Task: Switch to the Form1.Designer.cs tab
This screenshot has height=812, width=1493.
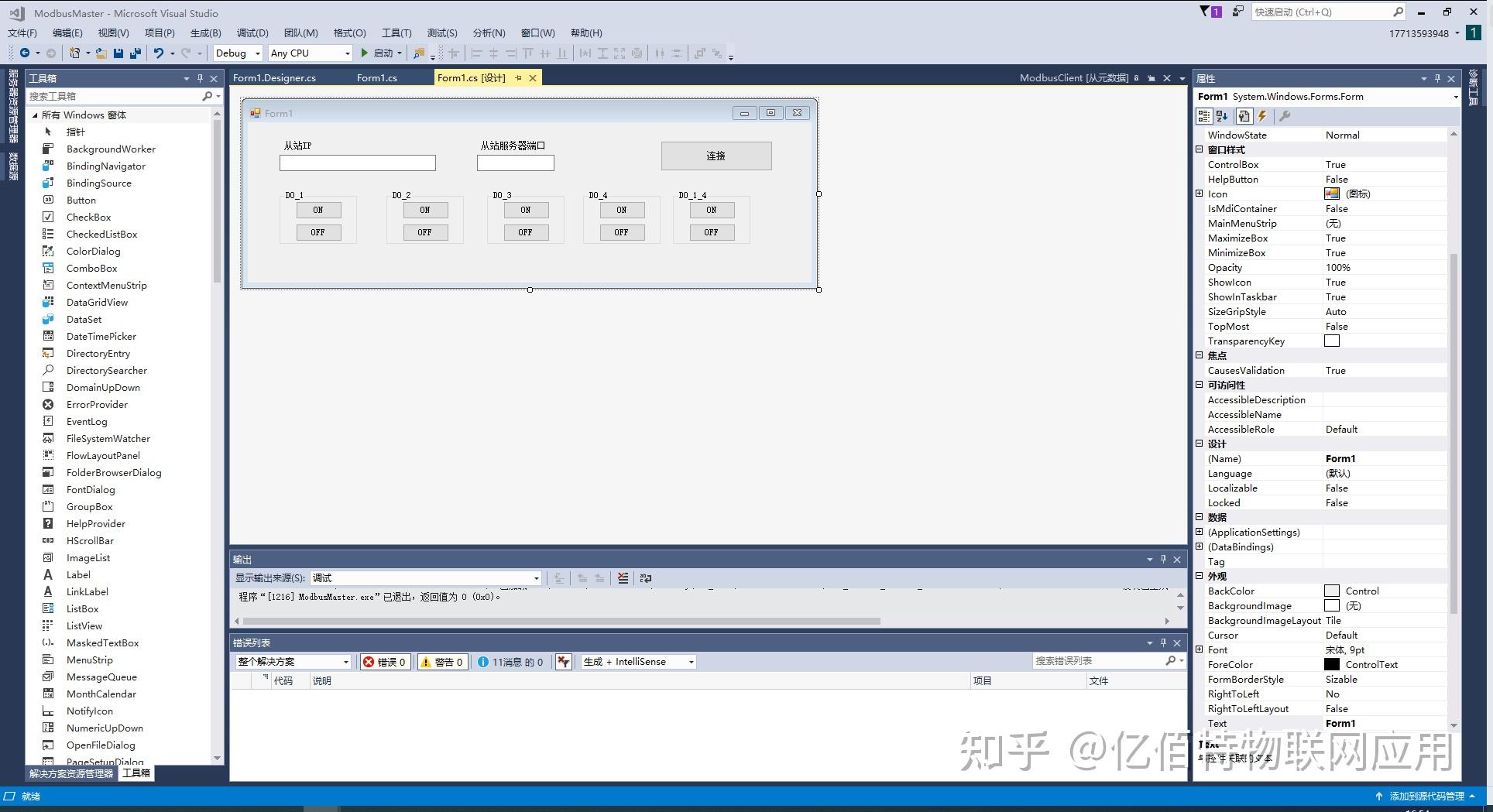Action: tap(274, 77)
